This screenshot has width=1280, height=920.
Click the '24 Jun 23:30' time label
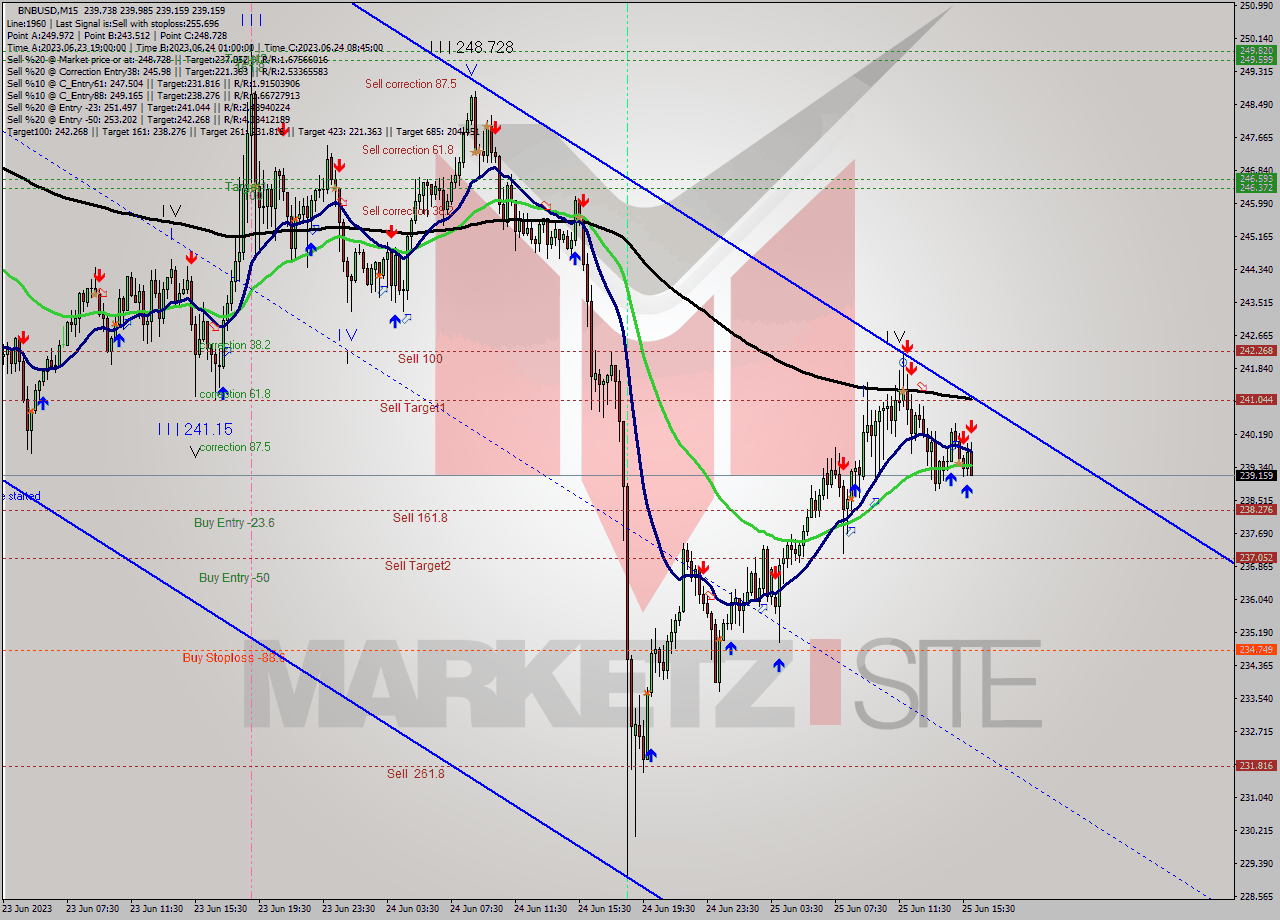732,909
